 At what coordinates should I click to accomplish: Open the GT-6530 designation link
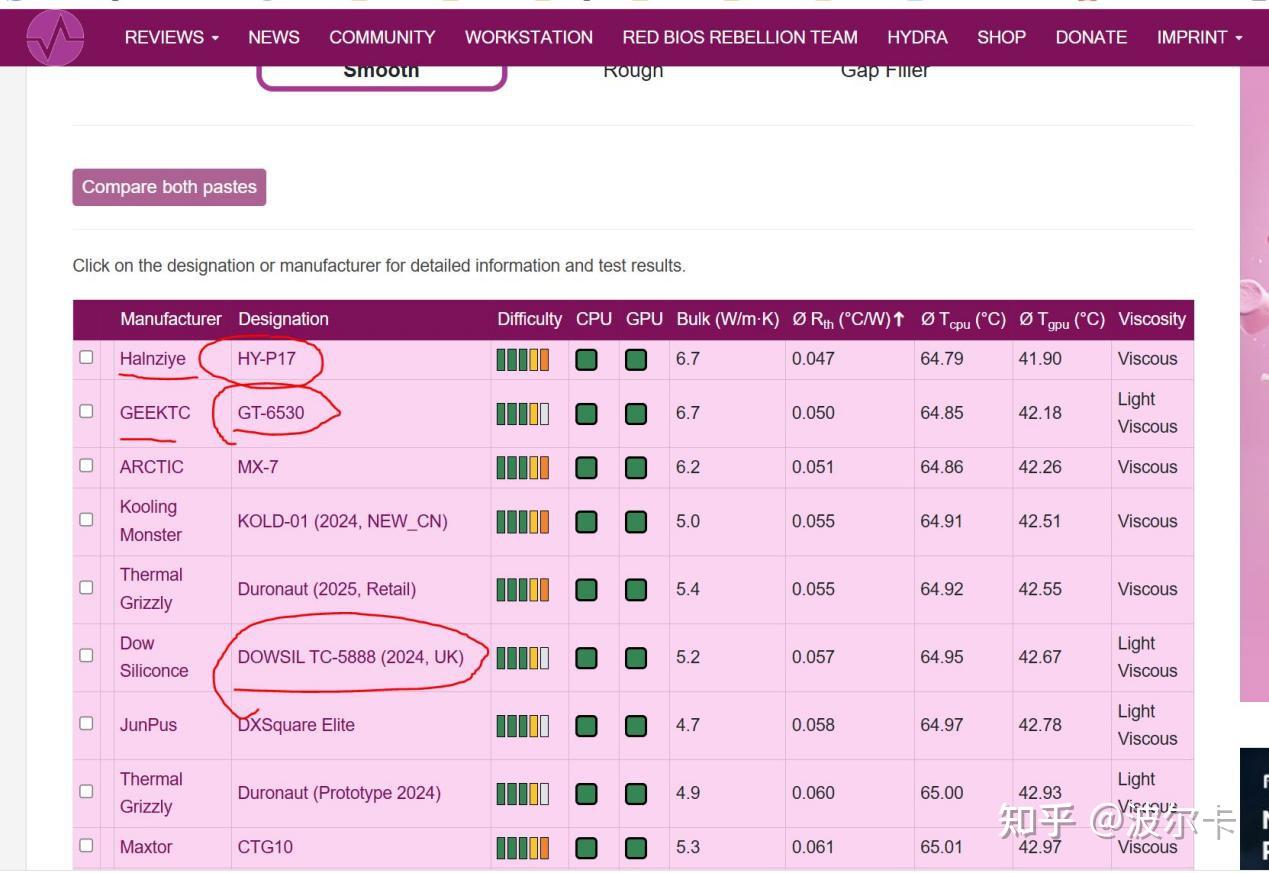click(271, 412)
